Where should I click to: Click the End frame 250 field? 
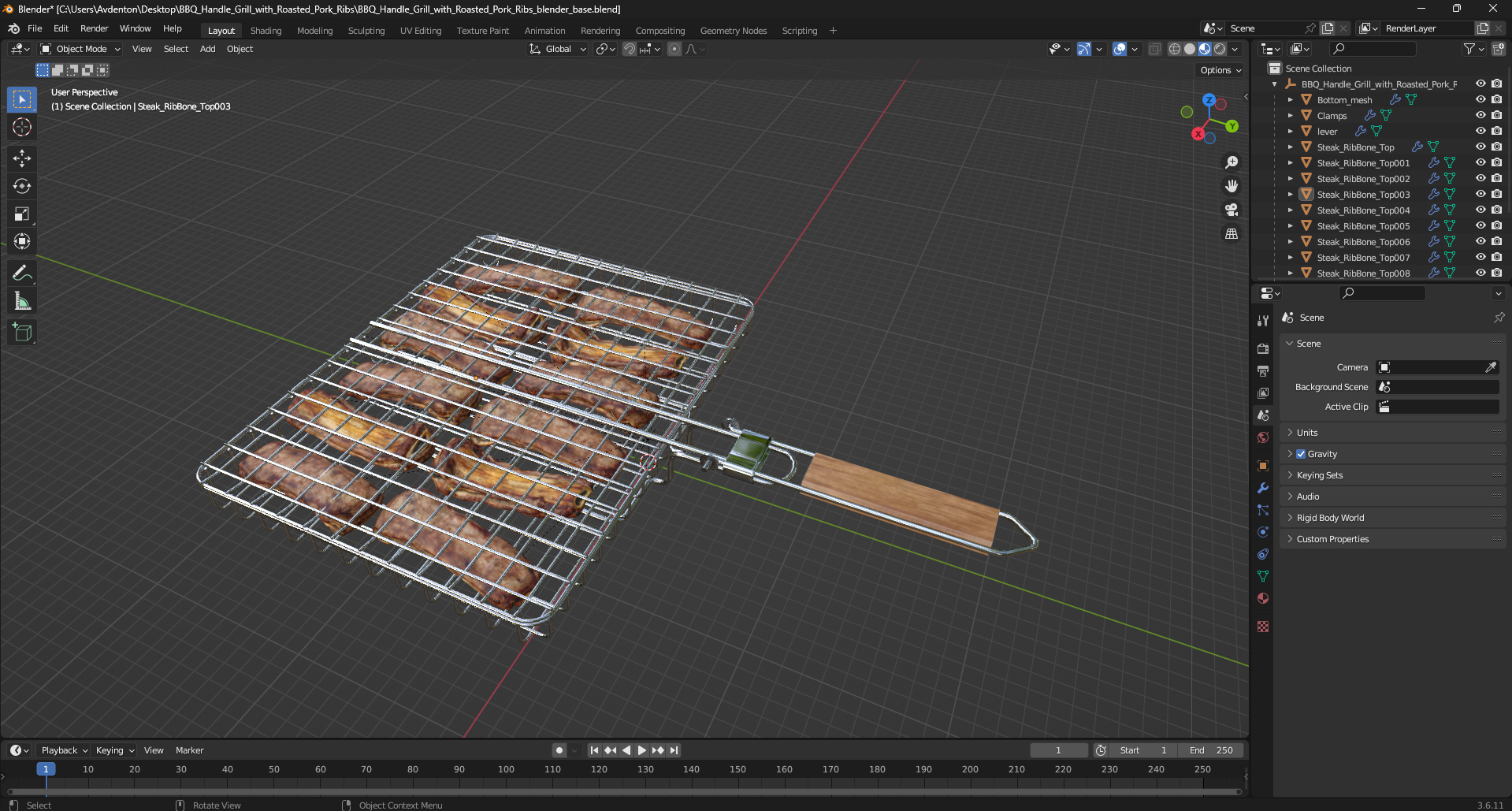click(x=1211, y=750)
